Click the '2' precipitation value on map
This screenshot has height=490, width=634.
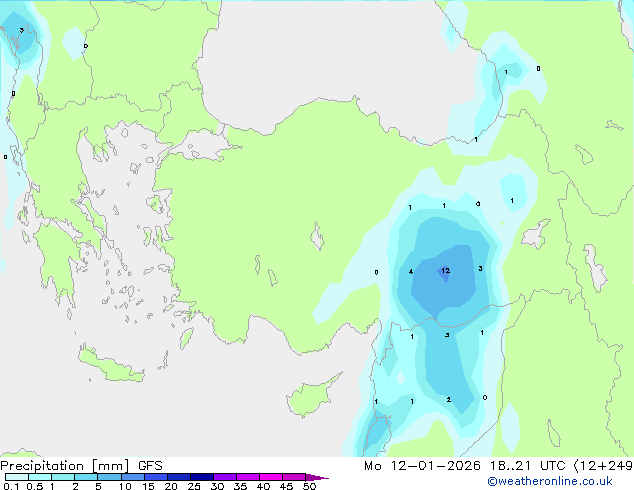[448, 399]
